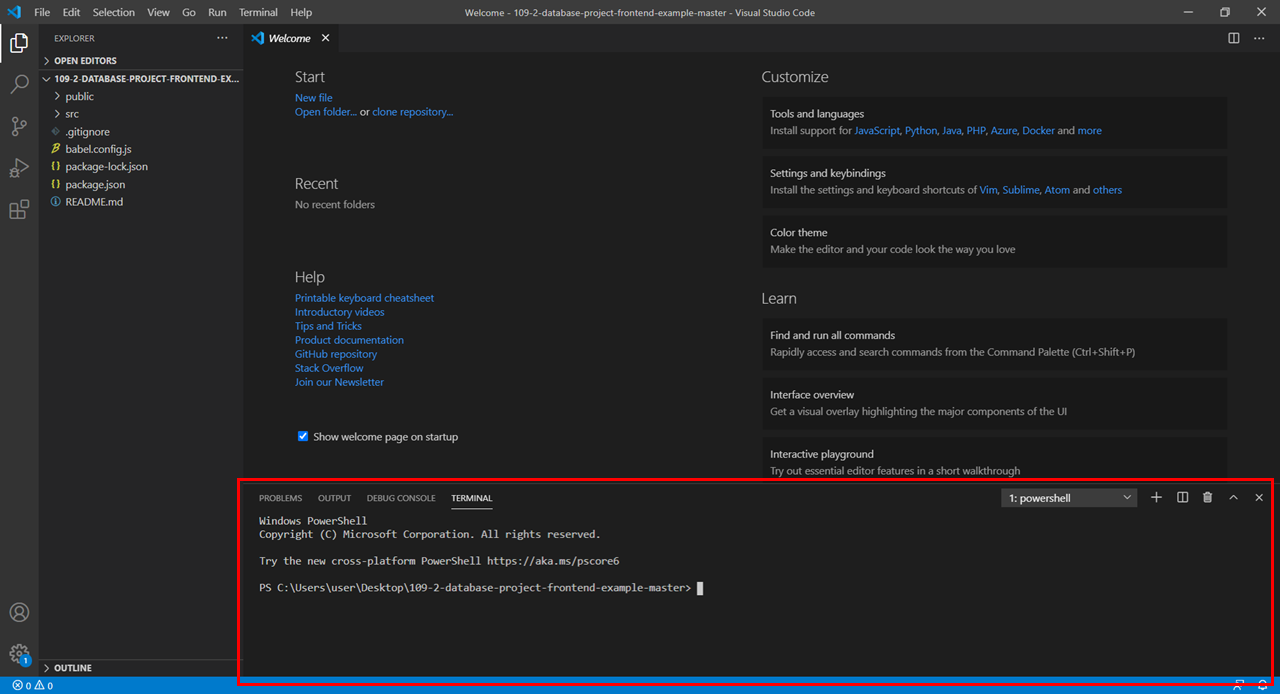The width and height of the screenshot is (1280, 694).
Task: Toggle Show welcome page on startup
Action: pos(303,436)
